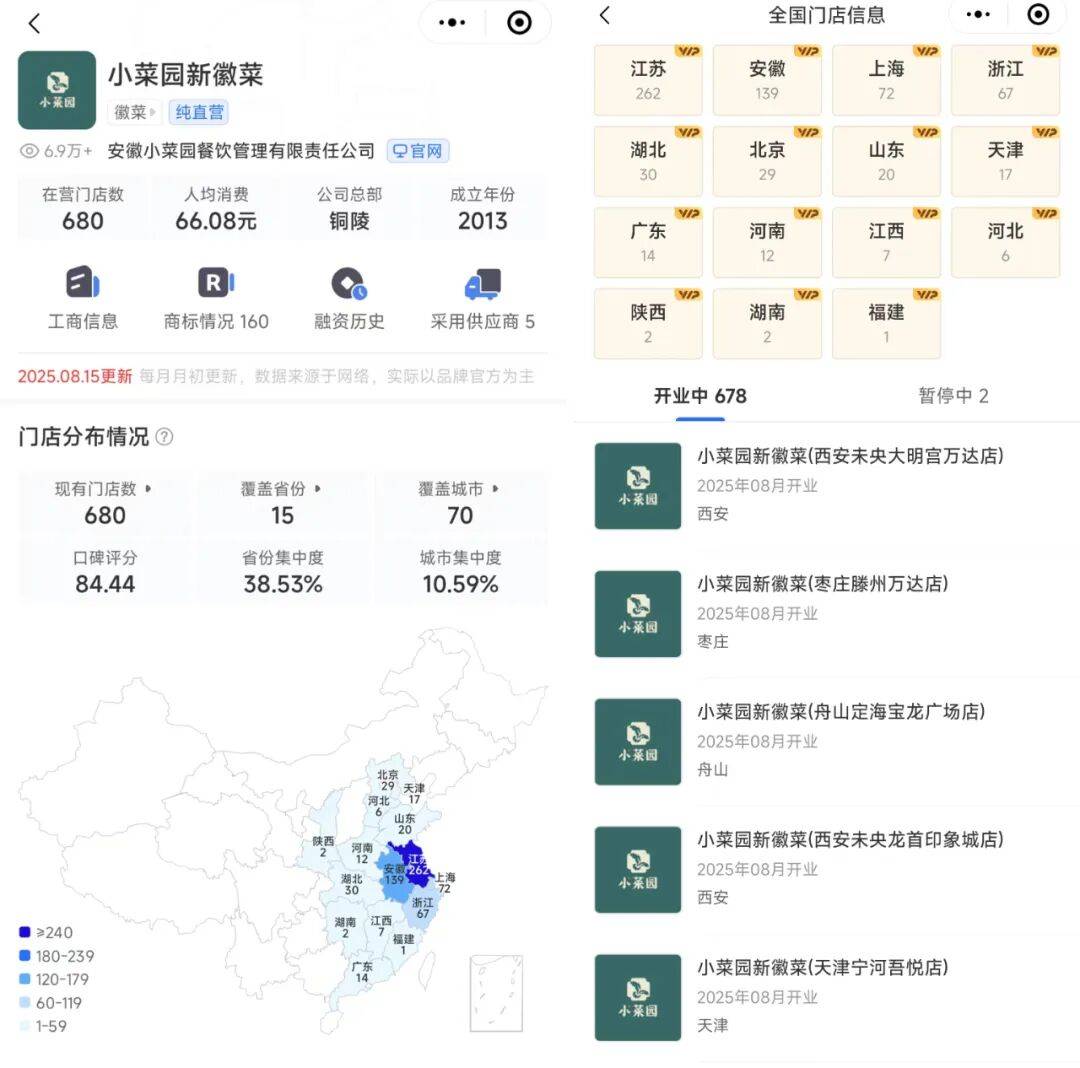Open 融资历史 financing history icon
Image resolution: width=1080 pixels, height=1068 pixels.
point(349,284)
